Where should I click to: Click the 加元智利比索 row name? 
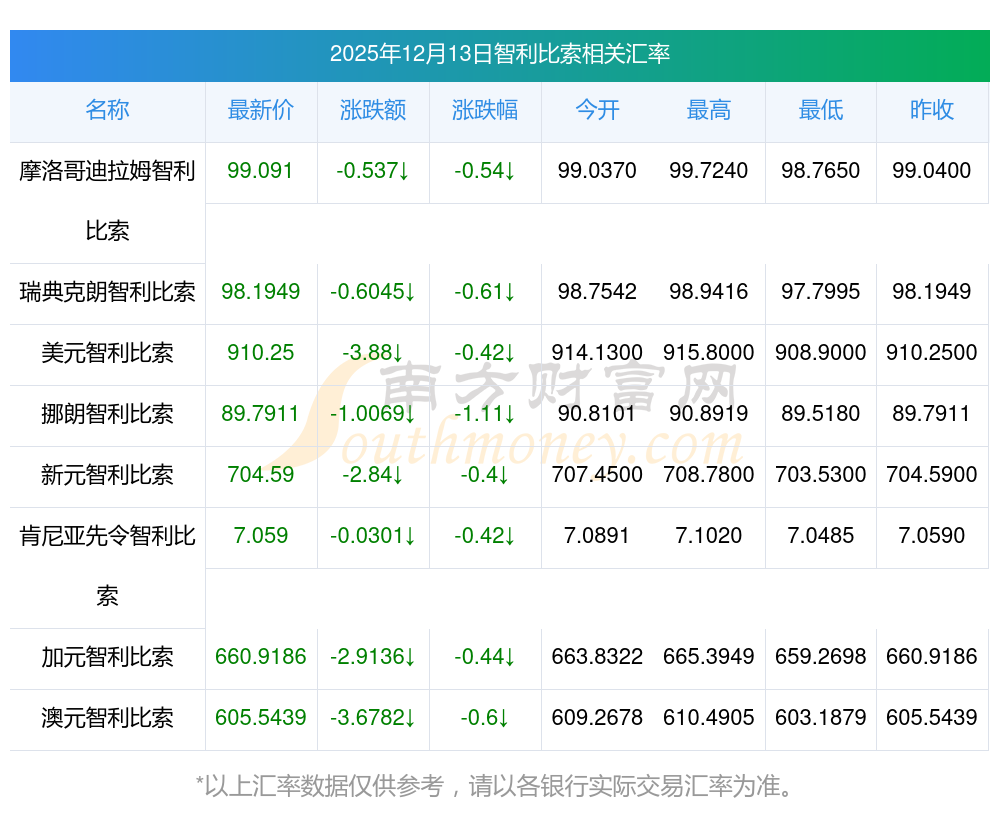pyautogui.click(x=107, y=657)
